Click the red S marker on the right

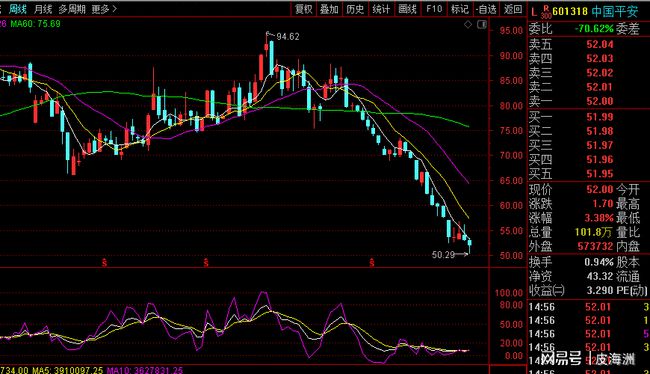[372, 262]
